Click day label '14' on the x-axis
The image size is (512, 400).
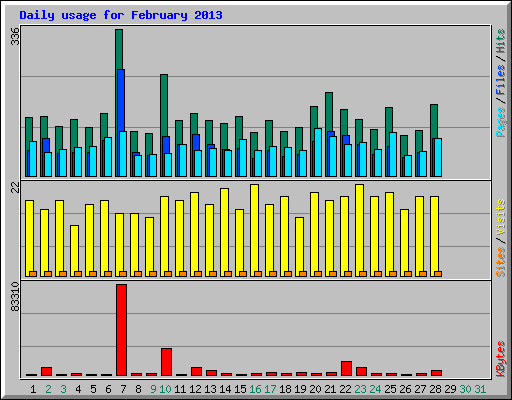coord(225,389)
